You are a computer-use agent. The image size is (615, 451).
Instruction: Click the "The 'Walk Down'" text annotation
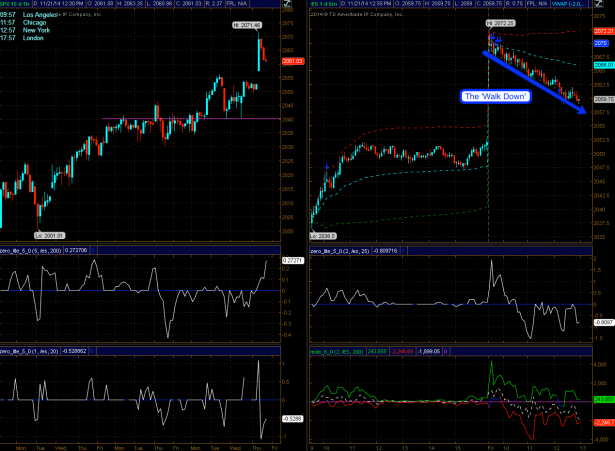[488, 96]
